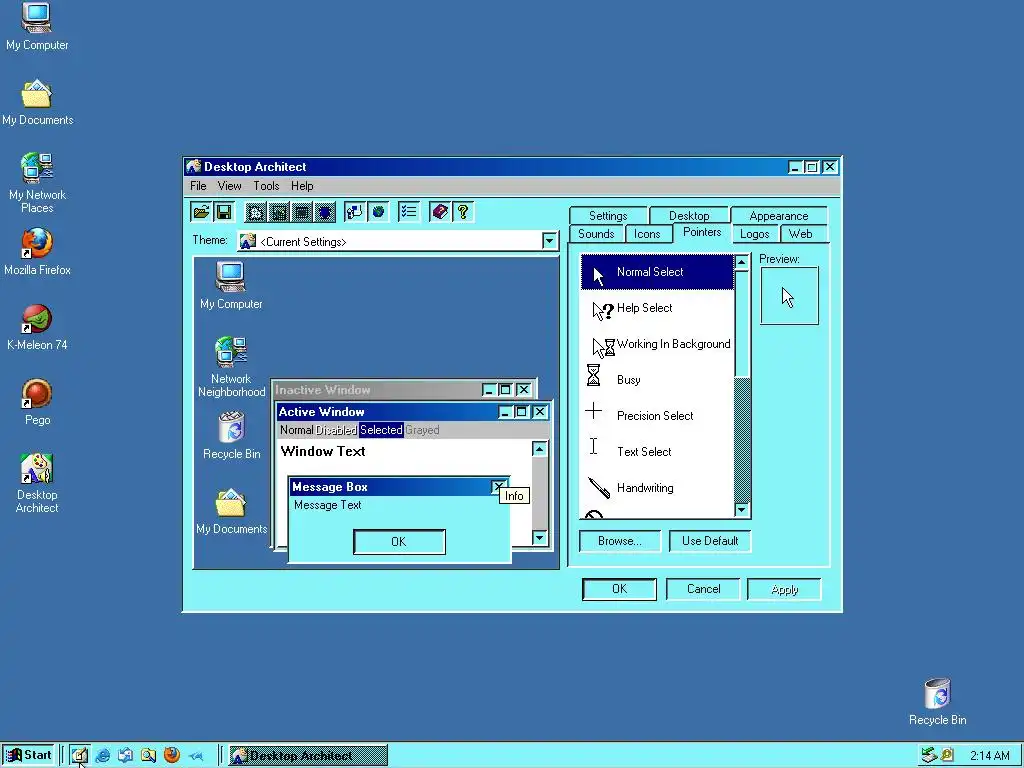Screen dimensions: 1024x768
Task: Click the checkered toolbar icon with dark rectangle
Action: [302, 212]
